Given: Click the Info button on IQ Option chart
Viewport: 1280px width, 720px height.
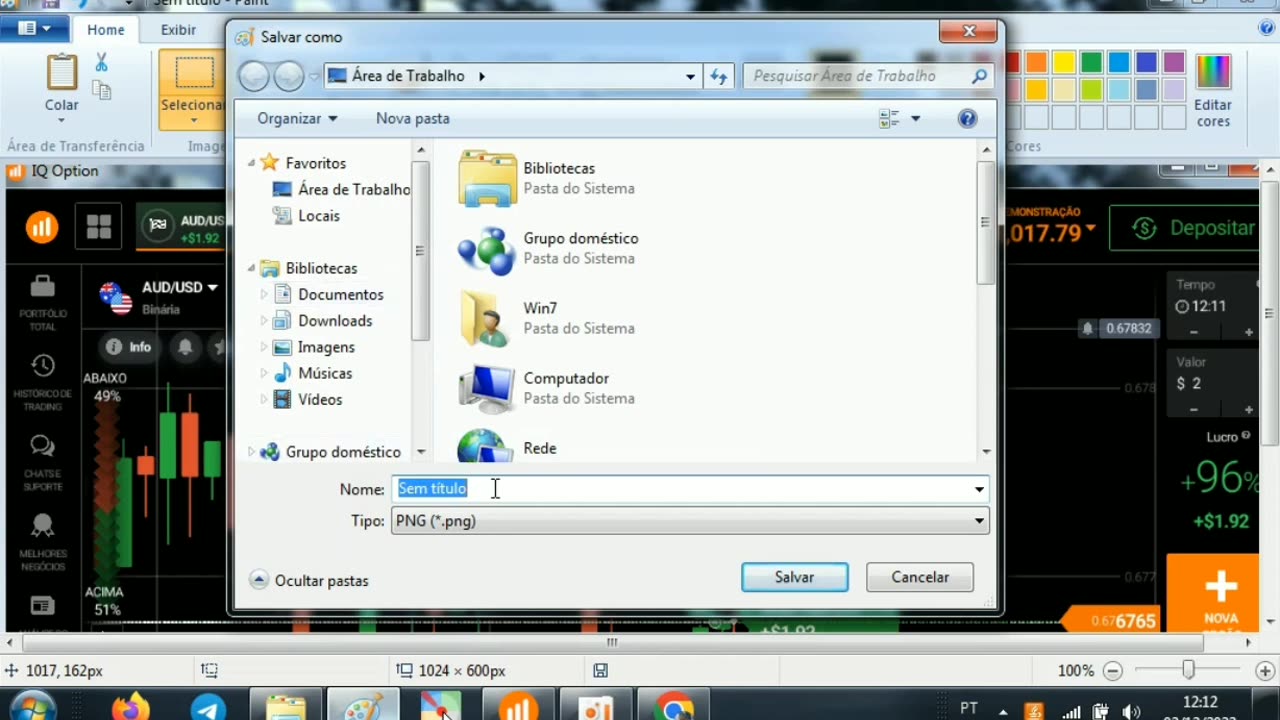Looking at the screenshot, I should point(129,347).
